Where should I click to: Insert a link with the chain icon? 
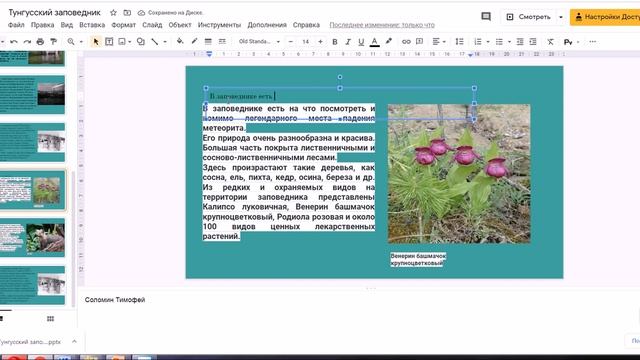tap(406, 42)
